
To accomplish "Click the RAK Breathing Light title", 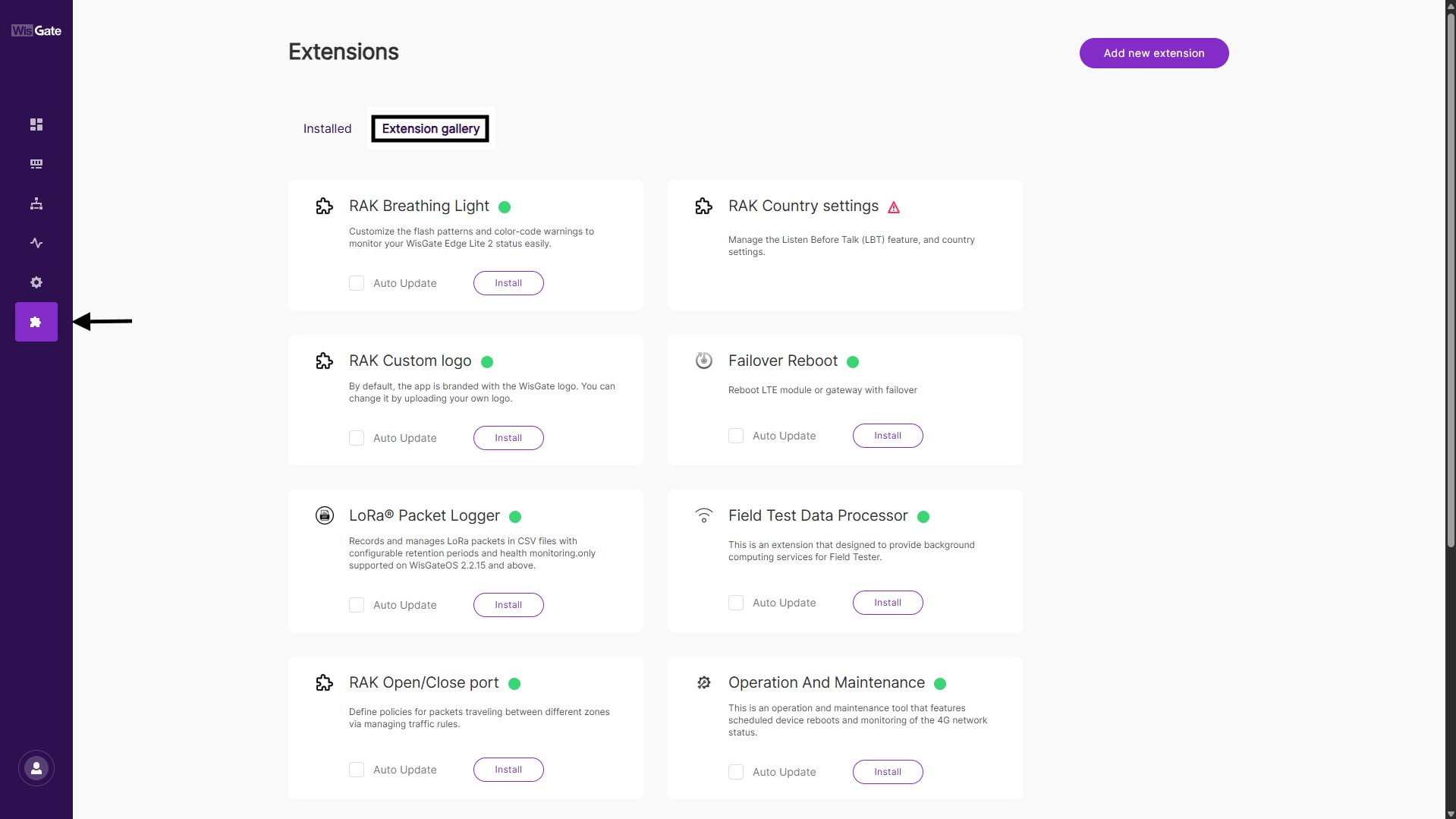I will [419, 206].
